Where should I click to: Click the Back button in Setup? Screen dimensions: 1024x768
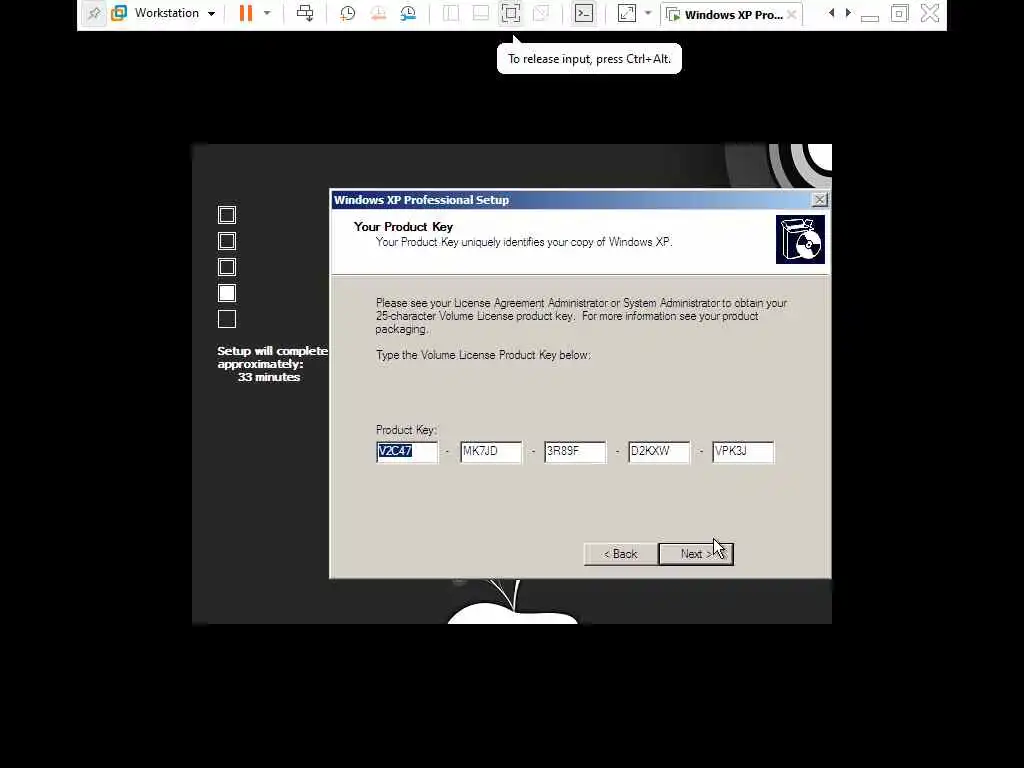tap(620, 554)
